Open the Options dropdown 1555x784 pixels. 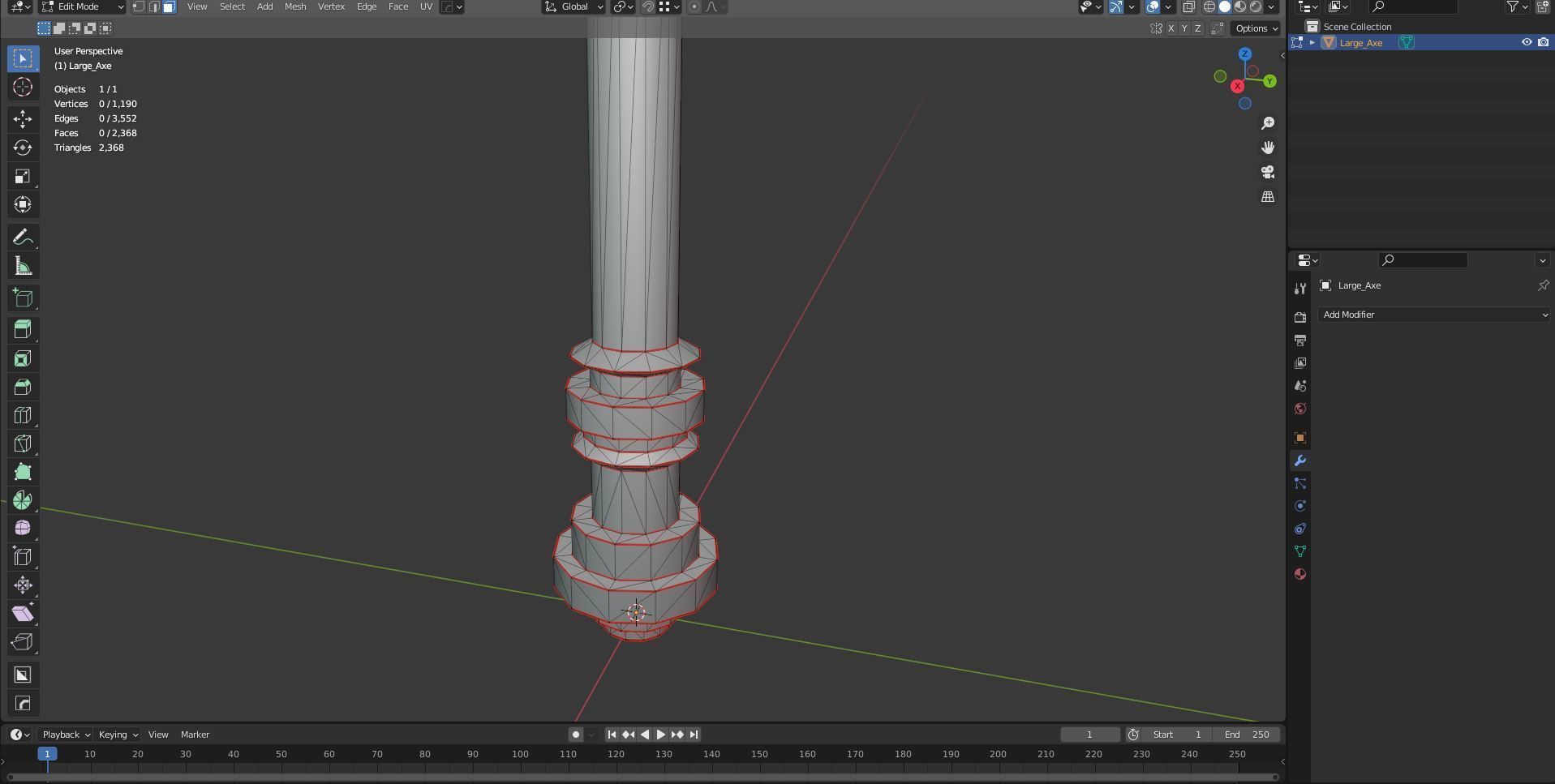point(1256,28)
